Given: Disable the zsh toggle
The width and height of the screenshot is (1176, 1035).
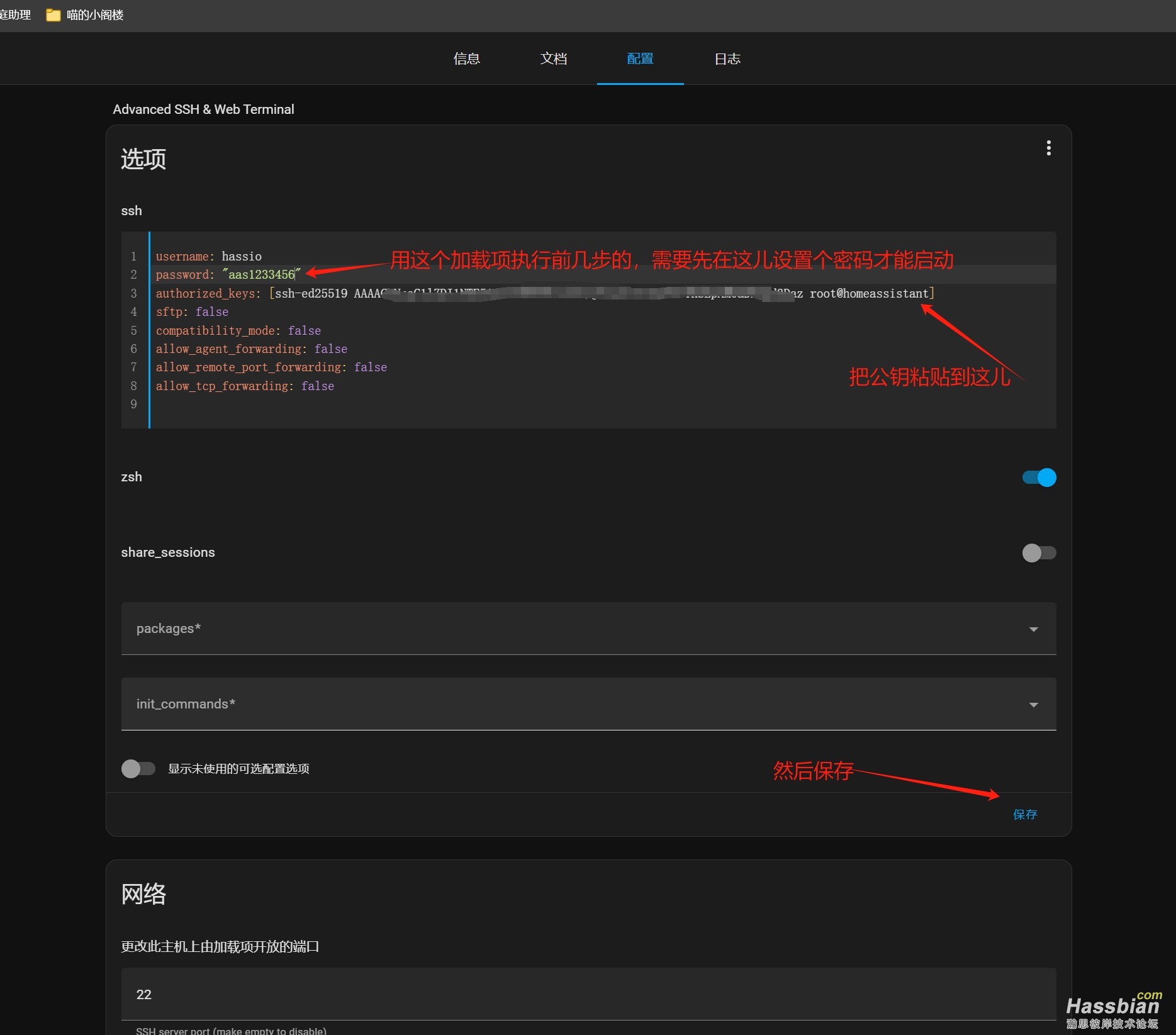Looking at the screenshot, I should (x=1039, y=478).
